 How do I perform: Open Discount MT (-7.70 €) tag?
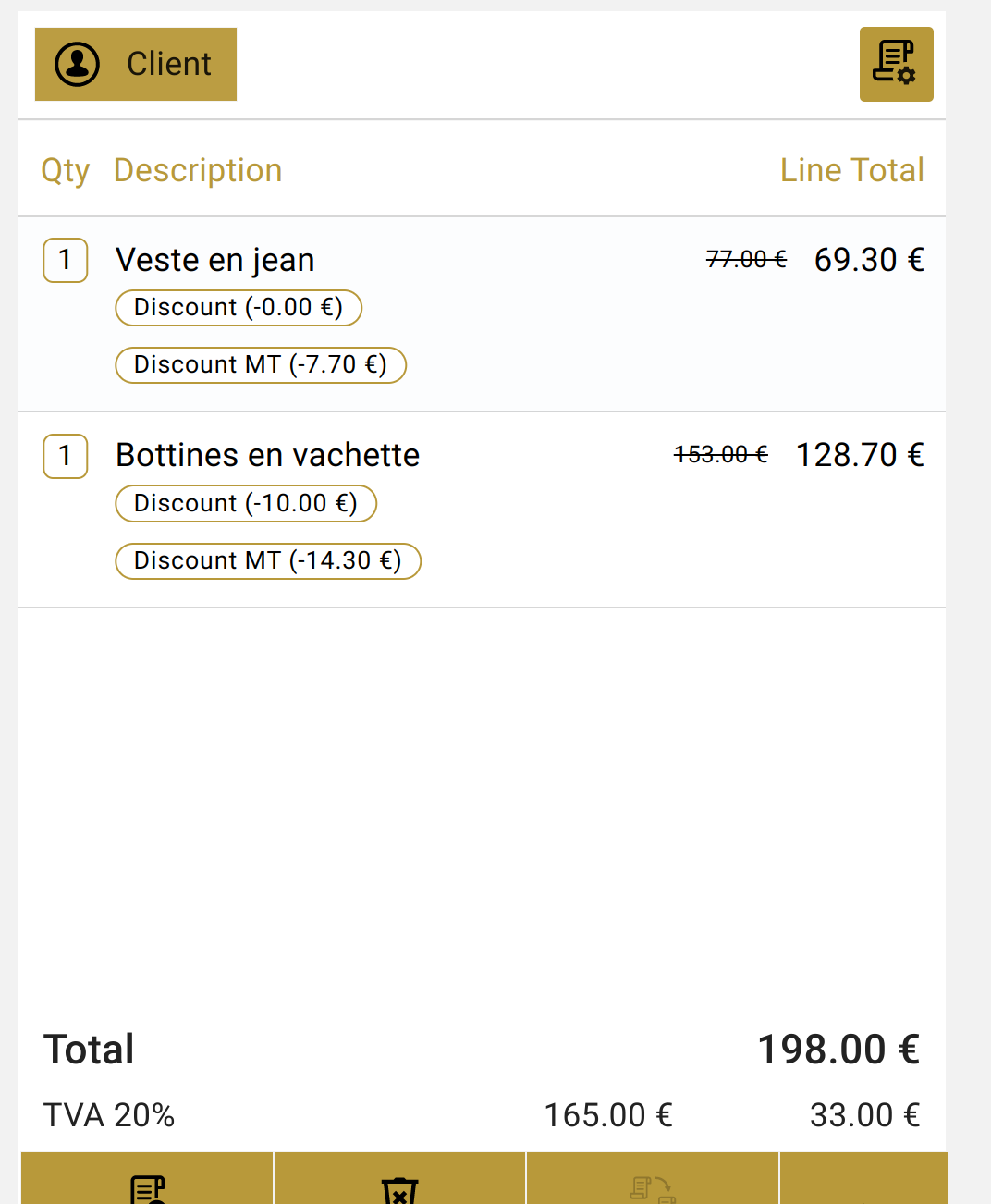point(261,365)
